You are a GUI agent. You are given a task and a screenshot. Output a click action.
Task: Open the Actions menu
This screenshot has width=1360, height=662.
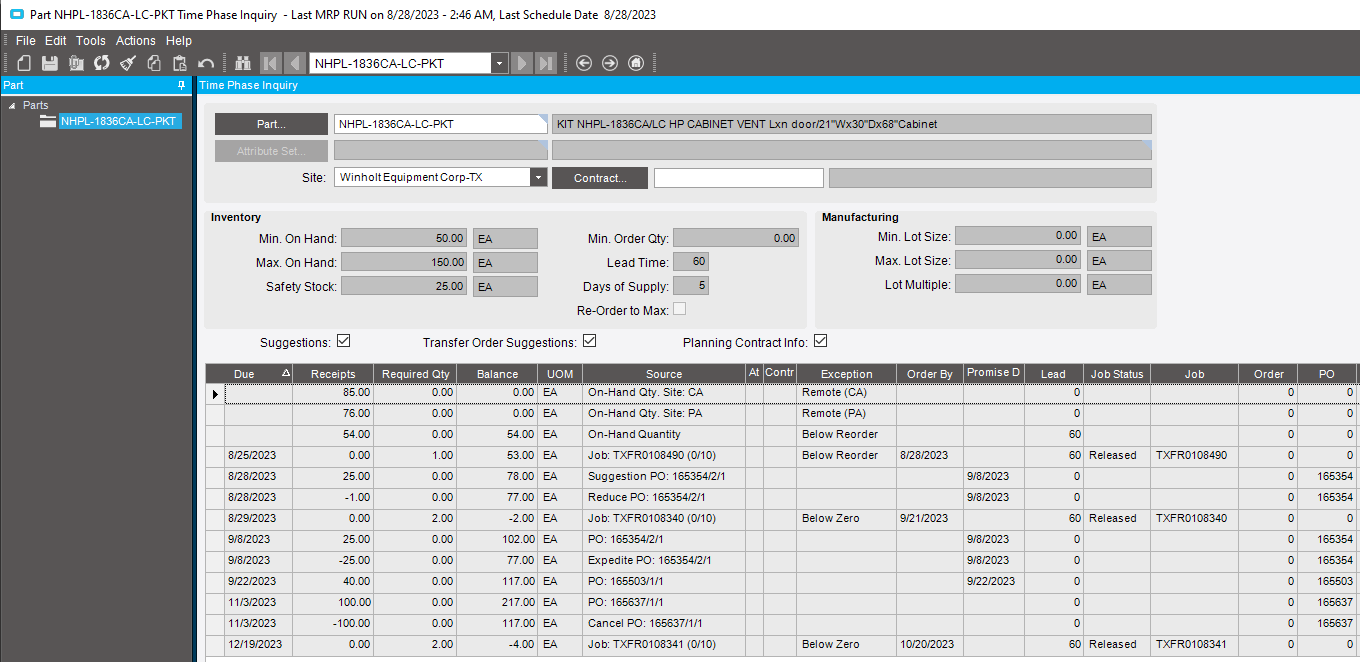click(x=135, y=41)
